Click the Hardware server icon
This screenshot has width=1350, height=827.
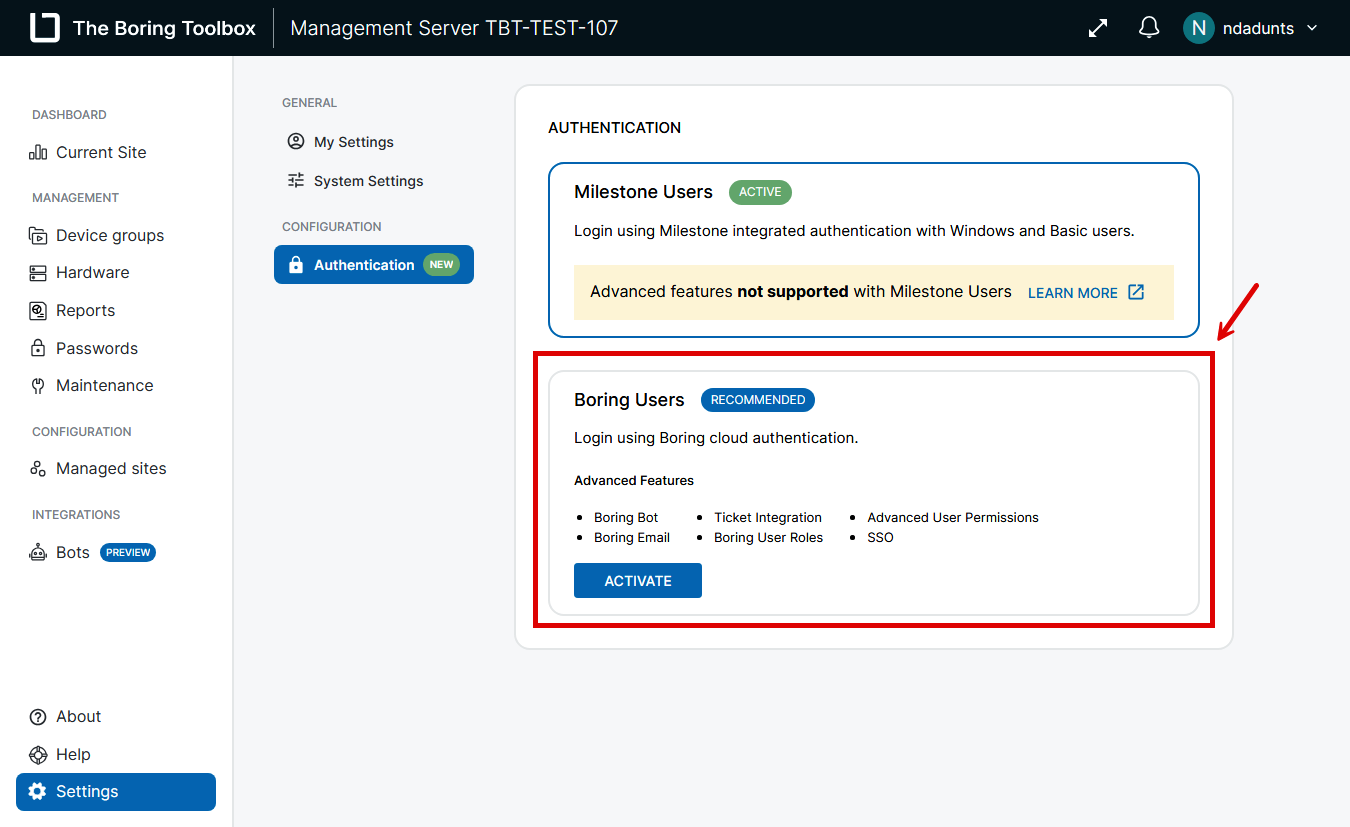pos(38,273)
